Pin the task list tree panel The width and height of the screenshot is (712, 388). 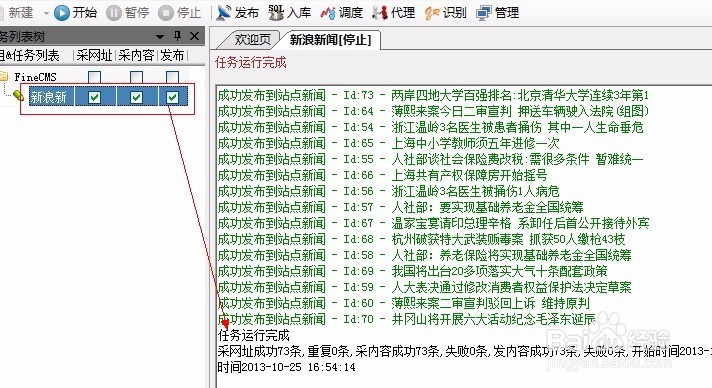click(x=177, y=36)
